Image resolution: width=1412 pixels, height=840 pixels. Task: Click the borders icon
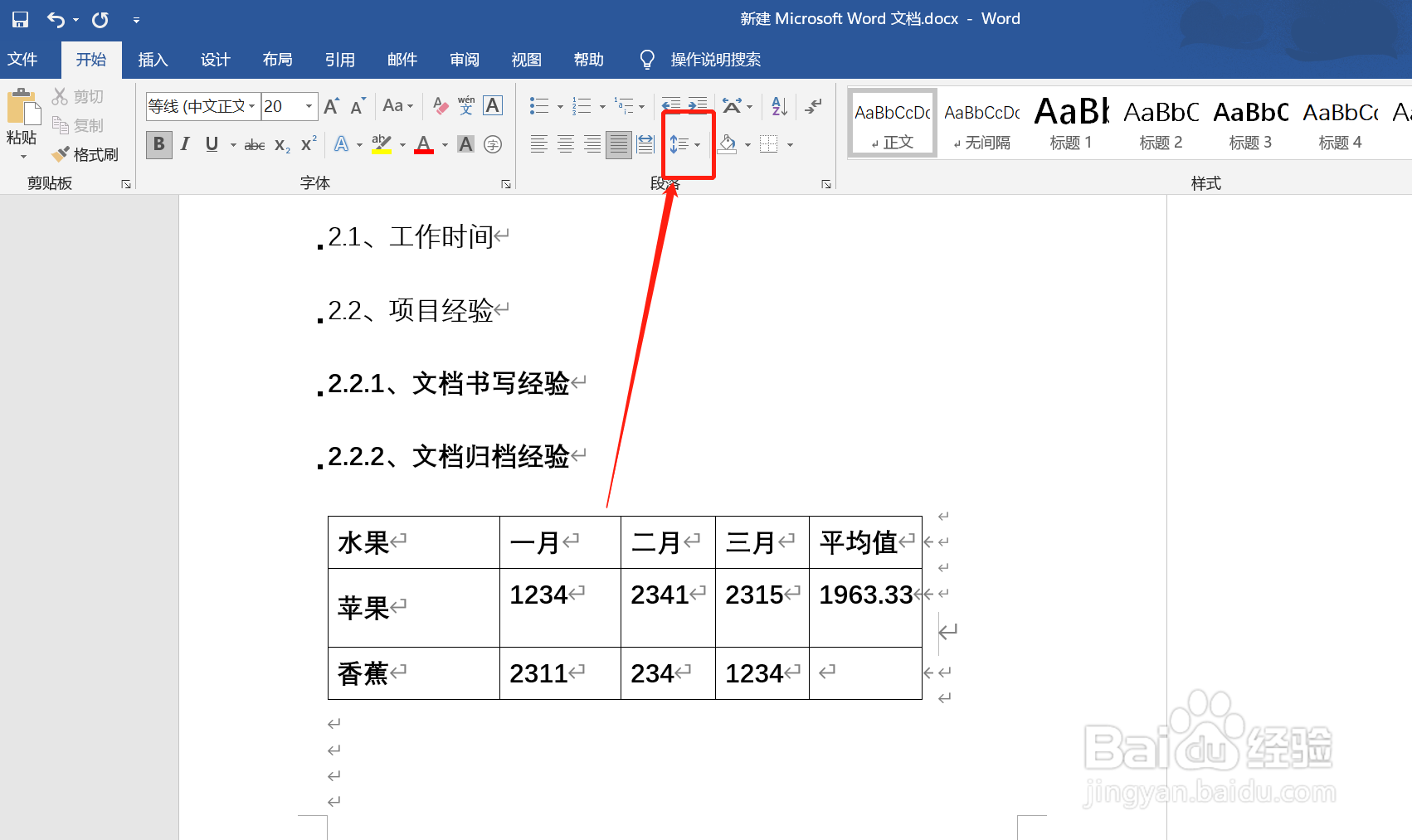(x=769, y=144)
